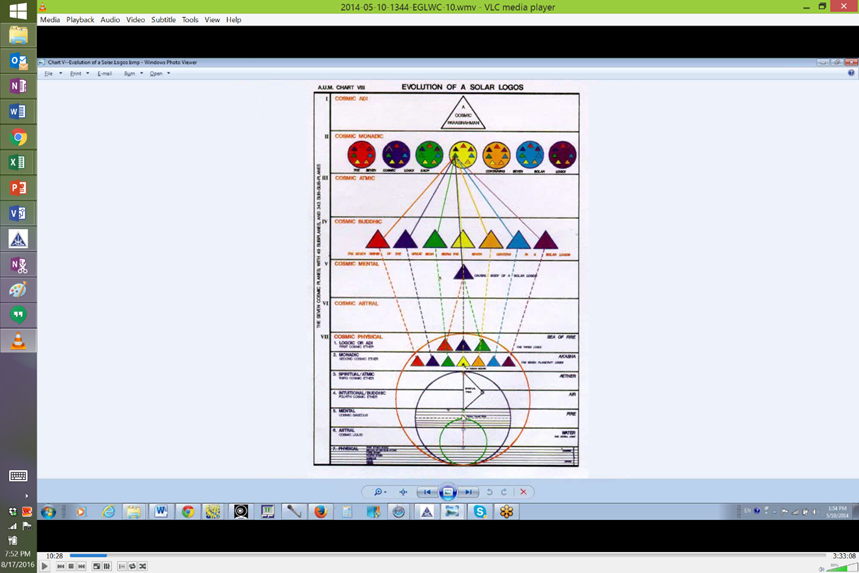This screenshot has width=859, height=573.
Task: Click the VLC Play button
Action: click(x=45, y=566)
